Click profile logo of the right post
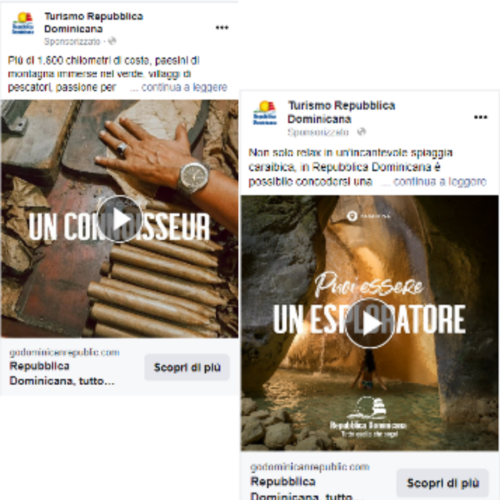 pyautogui.click(x=265, y=113)
